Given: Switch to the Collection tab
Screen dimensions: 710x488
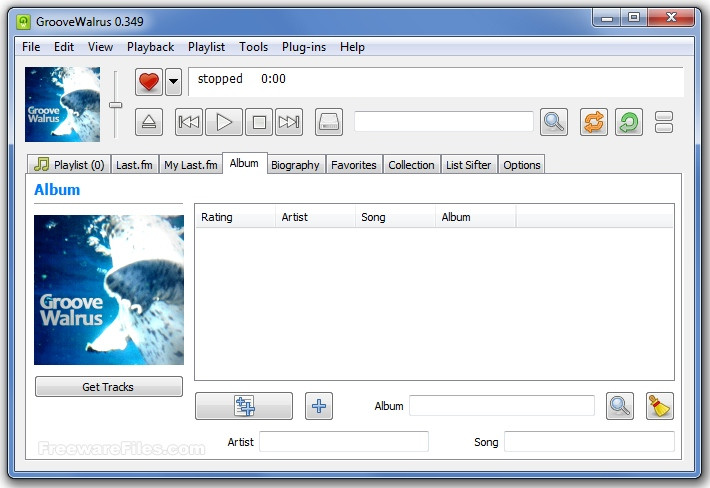Looking at the screenshot, I should coord(411,165).
